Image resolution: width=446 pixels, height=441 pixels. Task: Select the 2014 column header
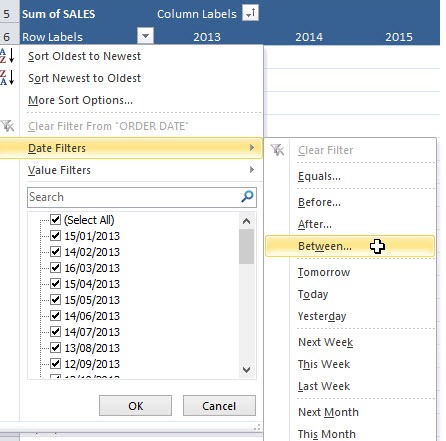click(x=309, y=37)
